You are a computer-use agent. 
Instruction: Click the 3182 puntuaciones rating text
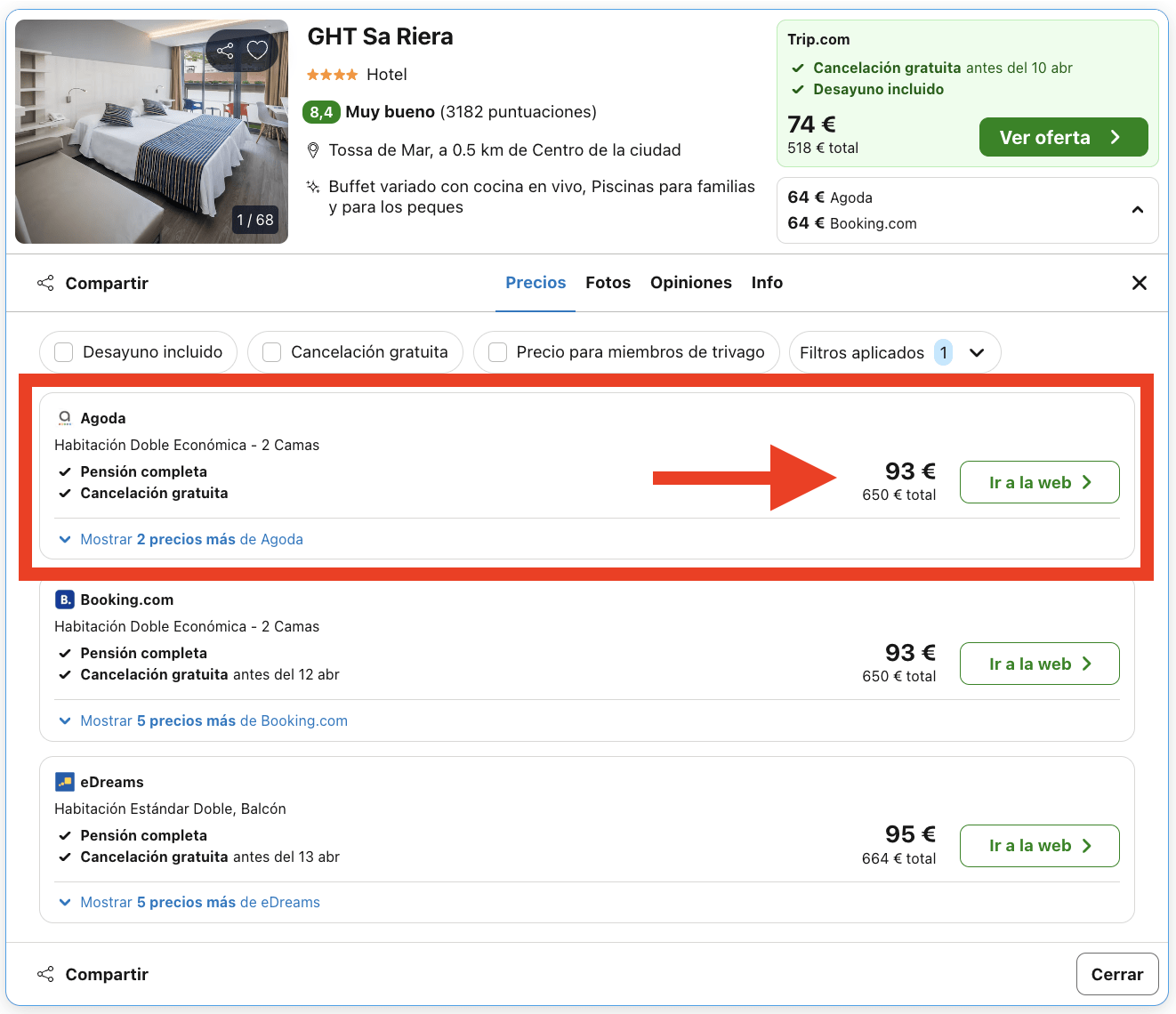click(x=518, y=112)
